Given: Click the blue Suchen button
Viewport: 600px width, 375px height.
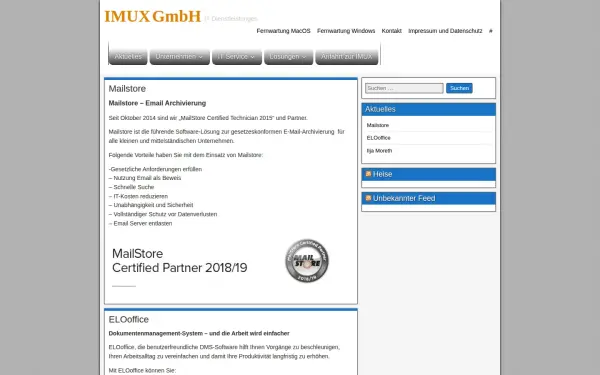Looking at the screenshot, I should coord(459,88).
